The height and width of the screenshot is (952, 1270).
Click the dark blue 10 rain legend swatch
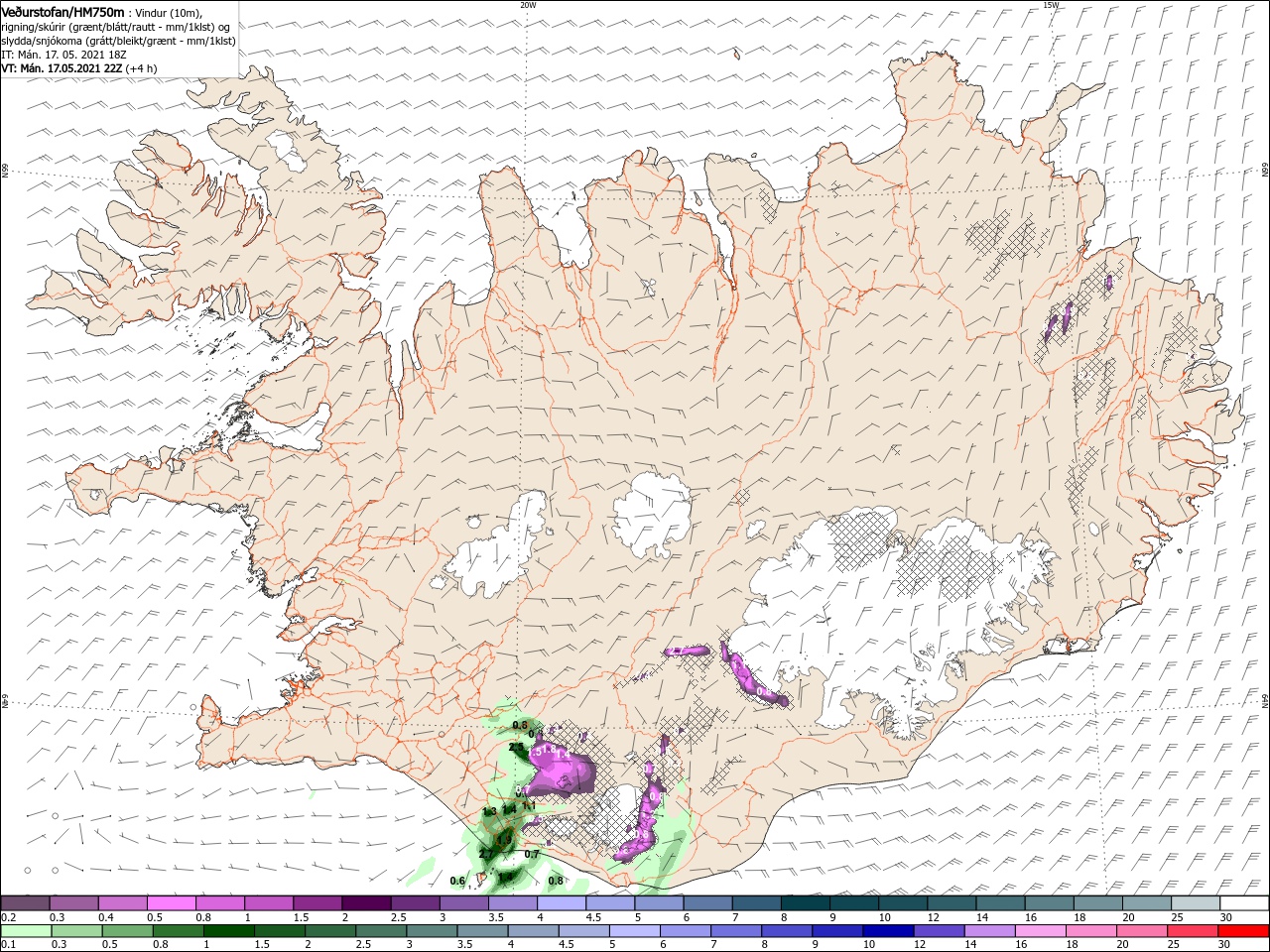point(889,931)
